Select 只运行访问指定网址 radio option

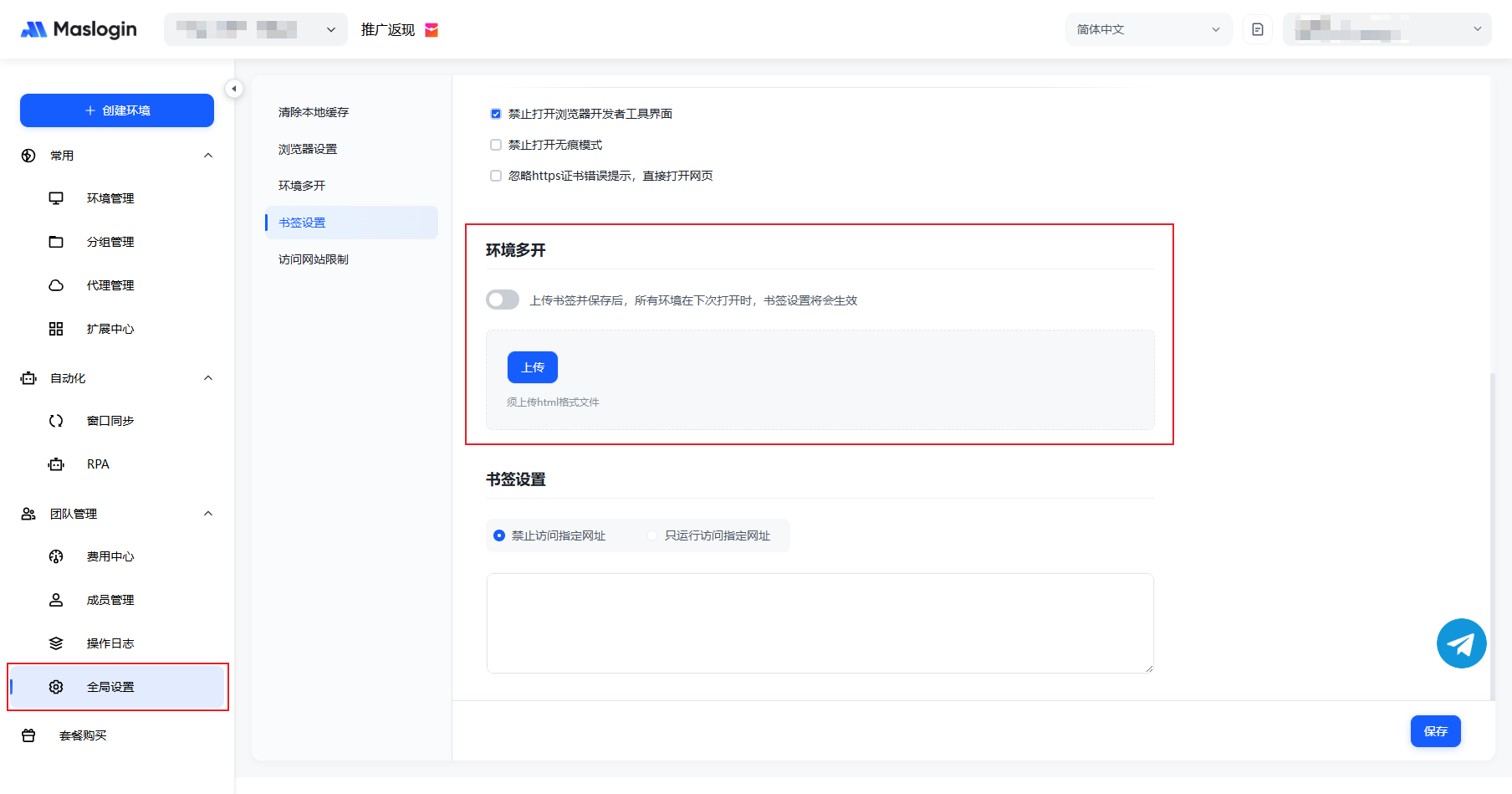pyautogui.click(x=652, y=535)
